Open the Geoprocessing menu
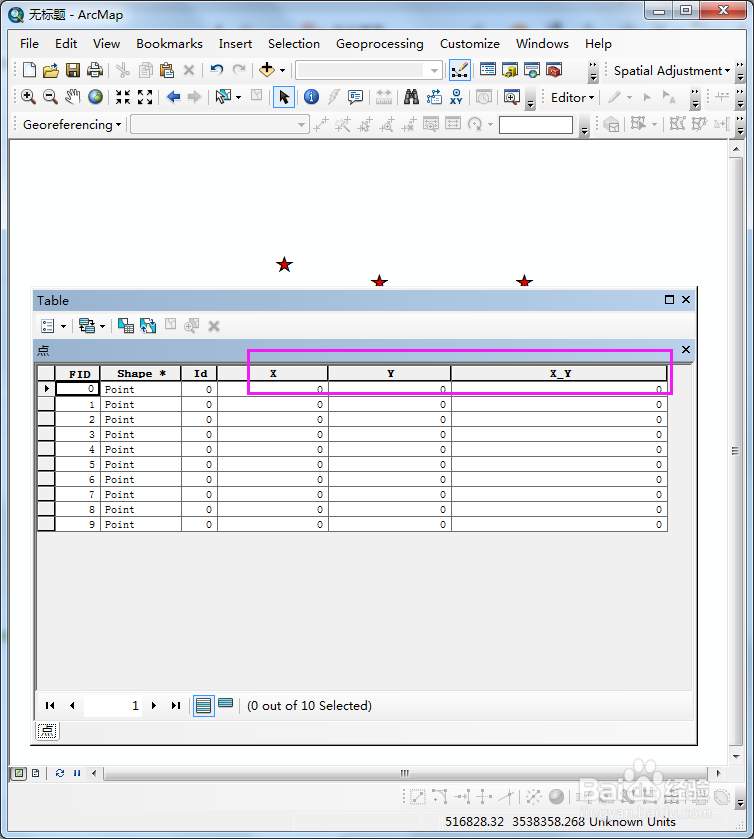The width and height of the screenshot is (754, 839). (x=379, y=43)
